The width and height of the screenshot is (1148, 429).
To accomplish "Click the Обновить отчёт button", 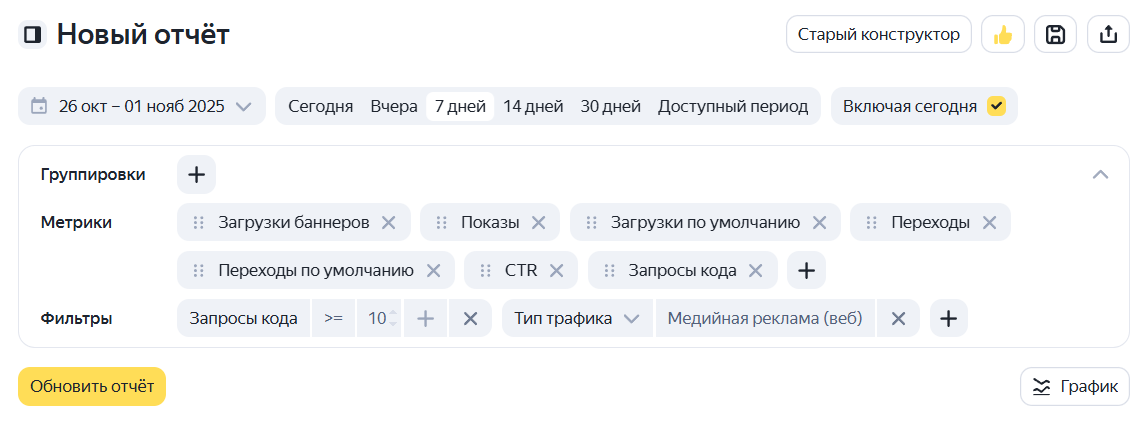I will pyautogui.click(x=92, y=386).
